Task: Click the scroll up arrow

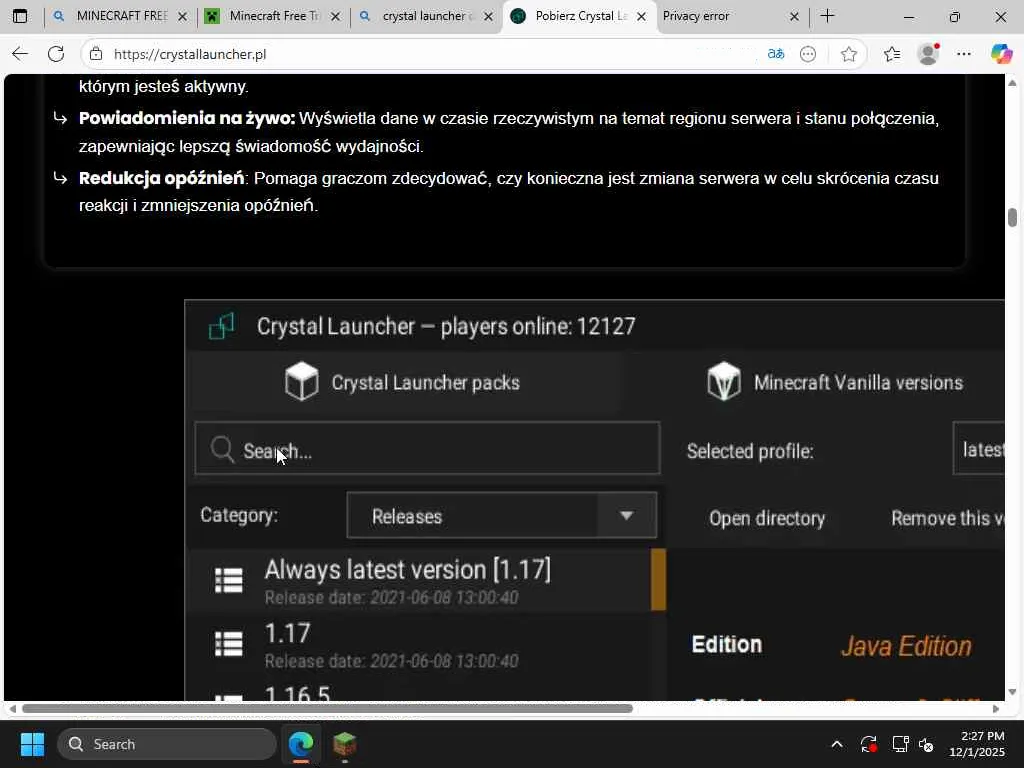Action: coord(1012,83)
